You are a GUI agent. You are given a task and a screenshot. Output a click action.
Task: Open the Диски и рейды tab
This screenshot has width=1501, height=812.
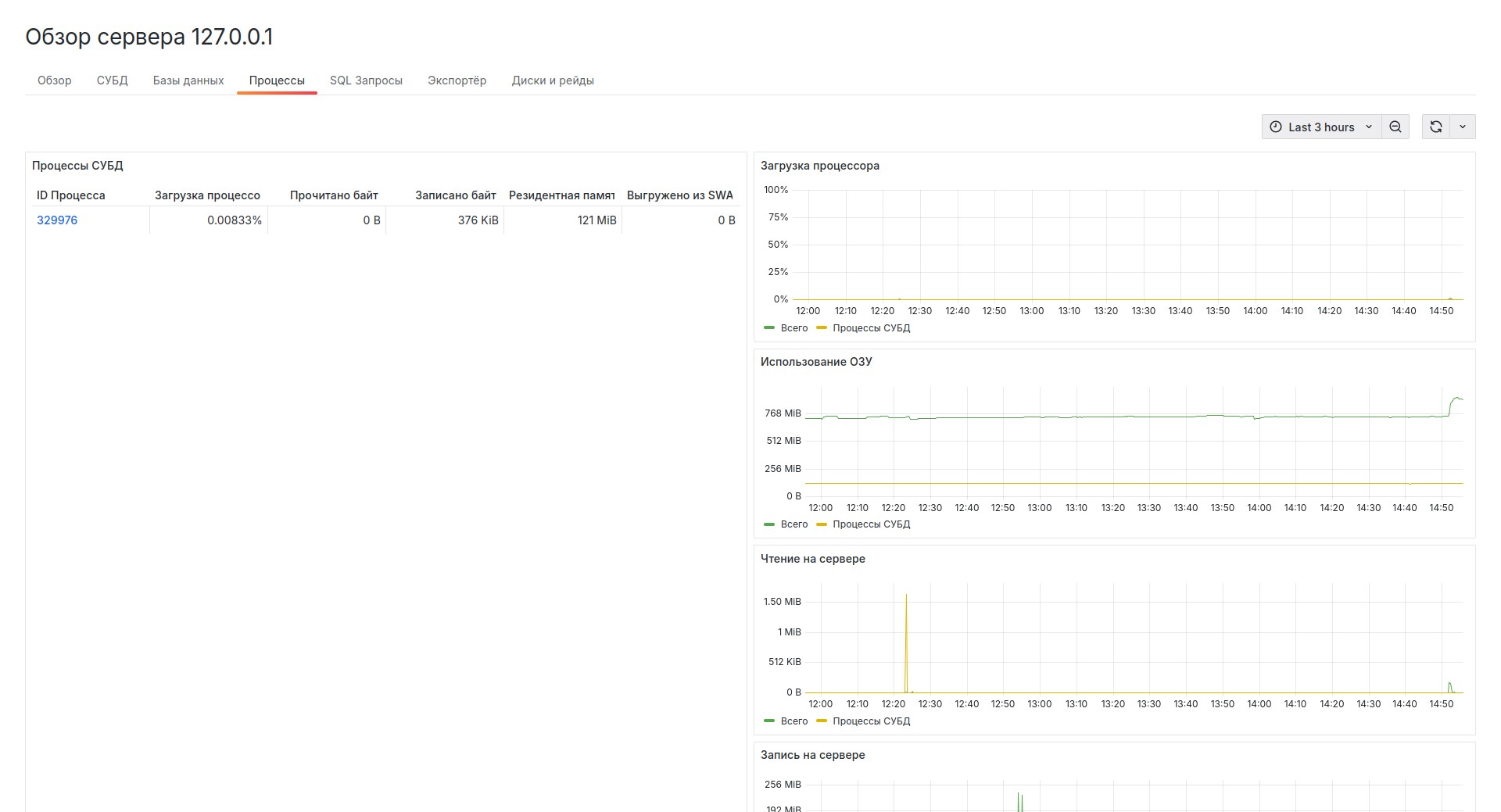pyautogui.click(x=553, y=80)
